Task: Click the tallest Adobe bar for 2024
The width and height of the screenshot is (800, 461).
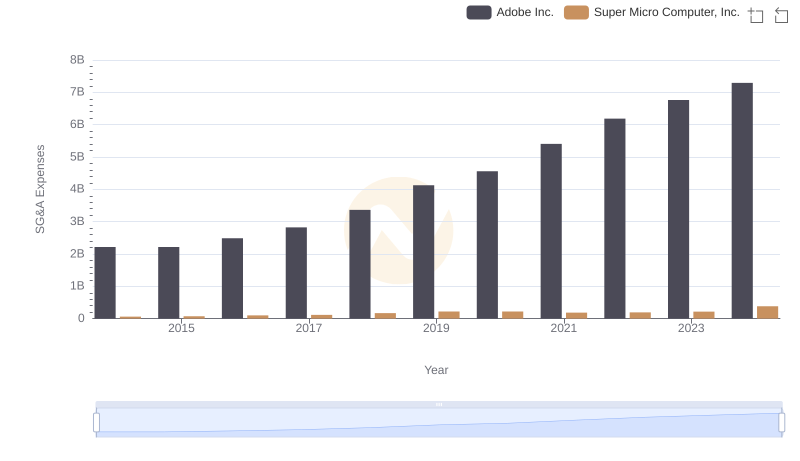Action: [x=742, y=200]
